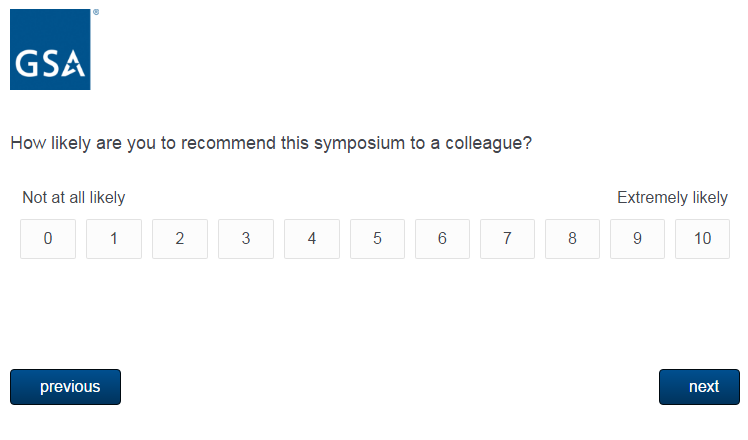Click the symposium recommendation question text
This screenshot has height=440, width=748.
coord(270,143)
